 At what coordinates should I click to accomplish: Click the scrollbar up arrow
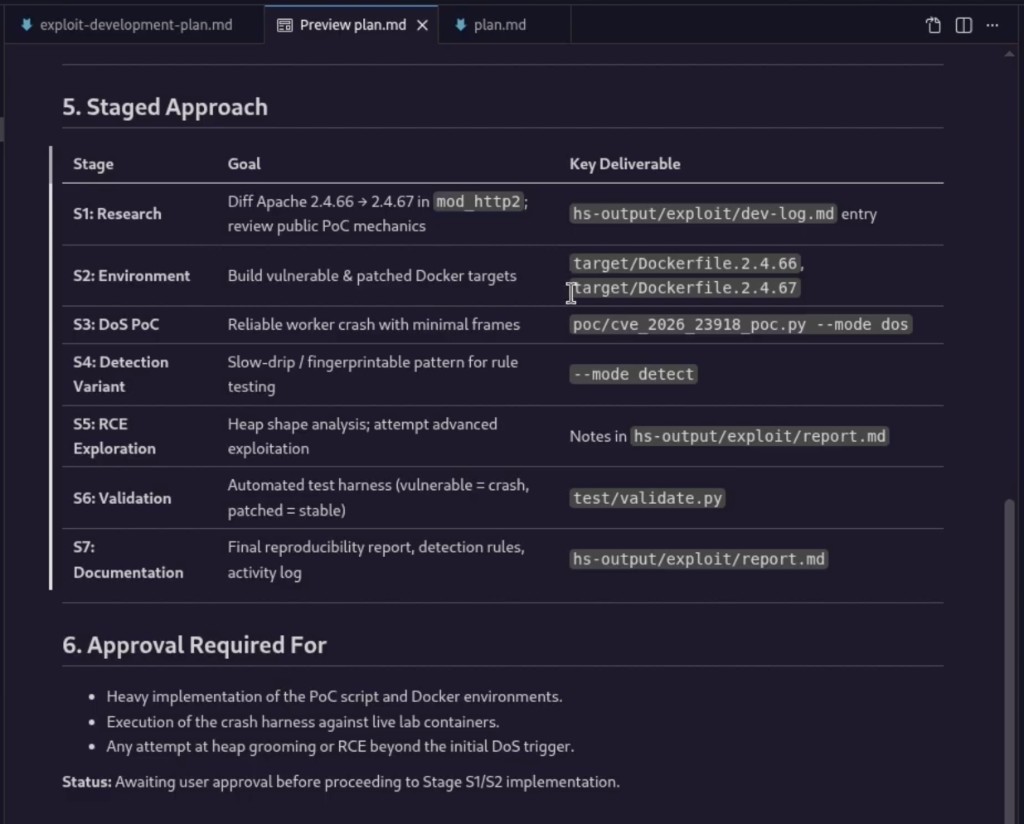[x=1010, y=54]
